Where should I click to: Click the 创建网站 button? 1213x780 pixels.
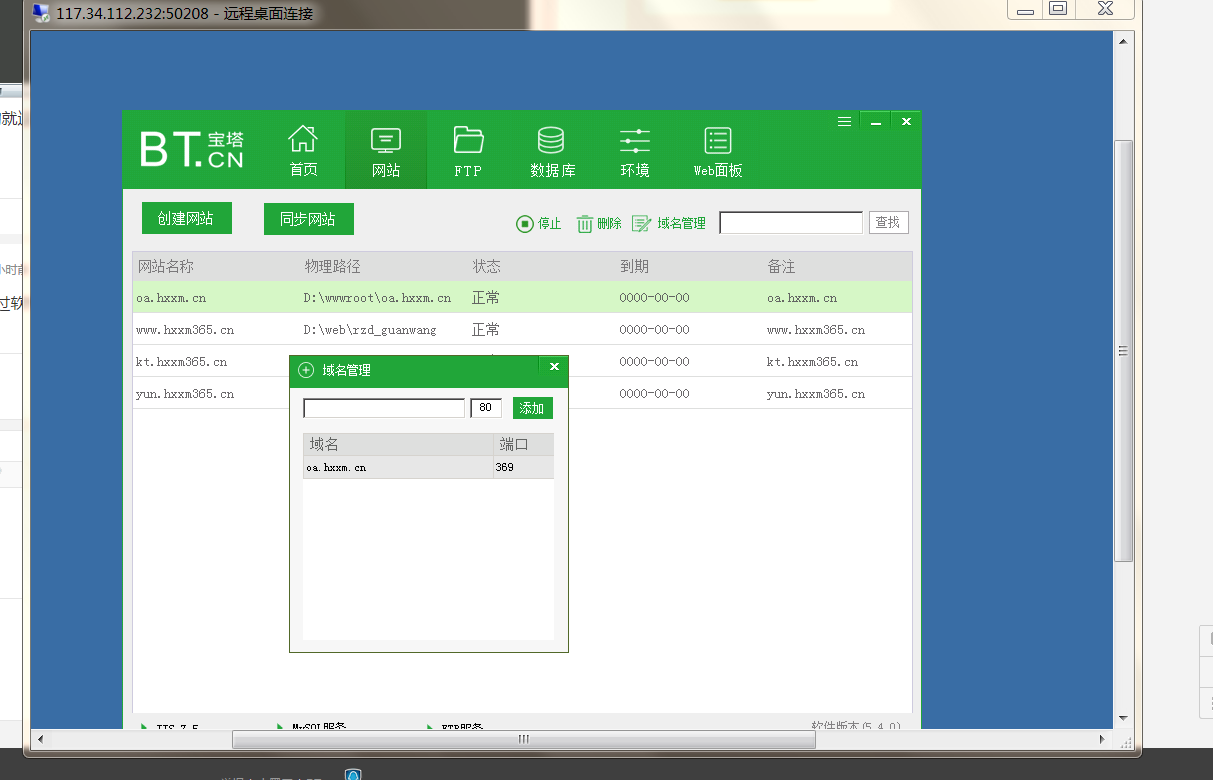(186, 219)
